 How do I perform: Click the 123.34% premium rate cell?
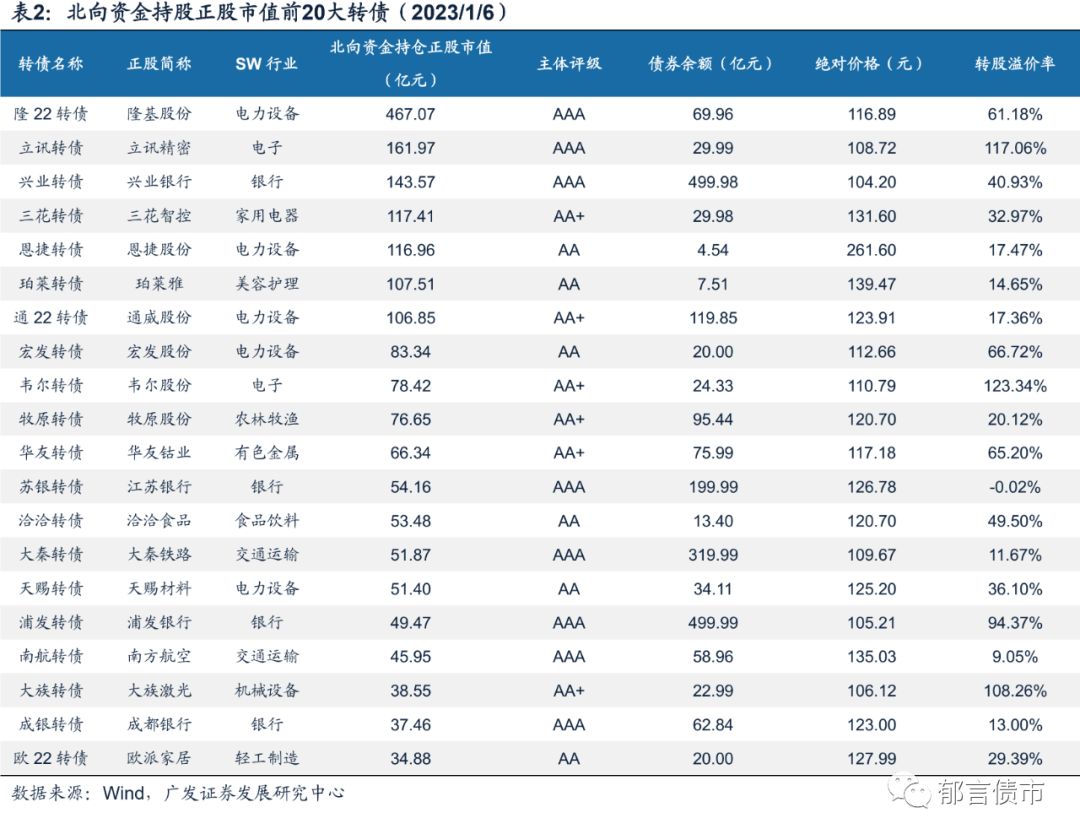[x=1015, y=386]
